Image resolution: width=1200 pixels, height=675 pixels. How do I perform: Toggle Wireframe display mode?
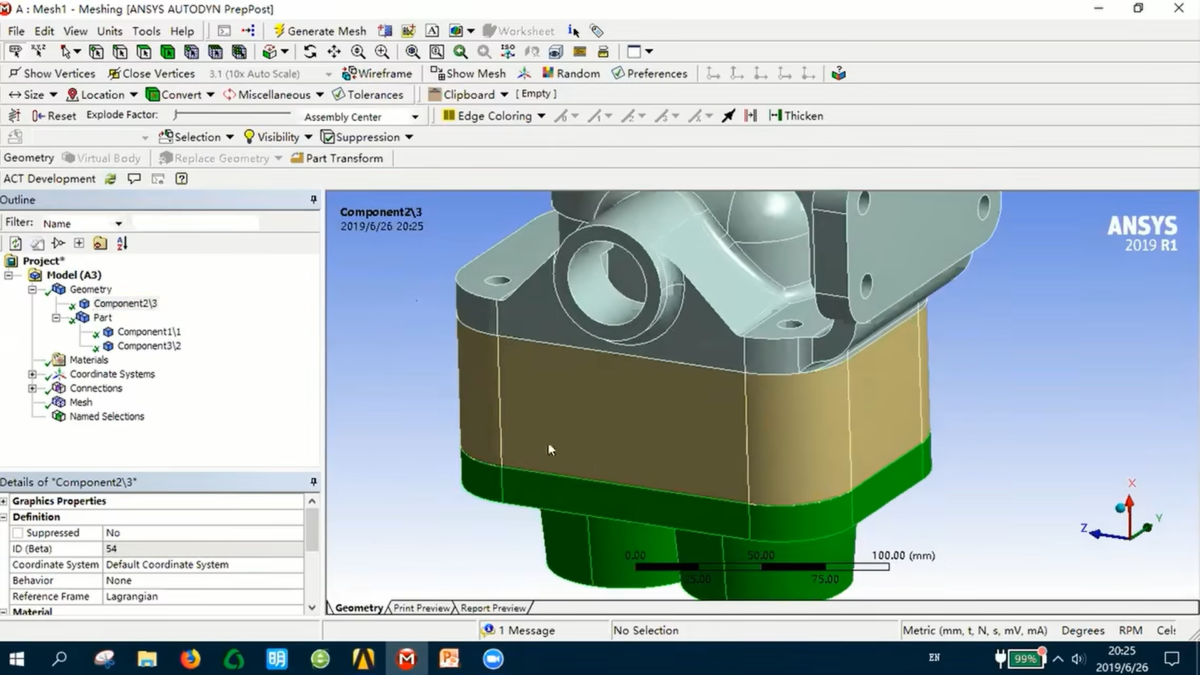377,73
